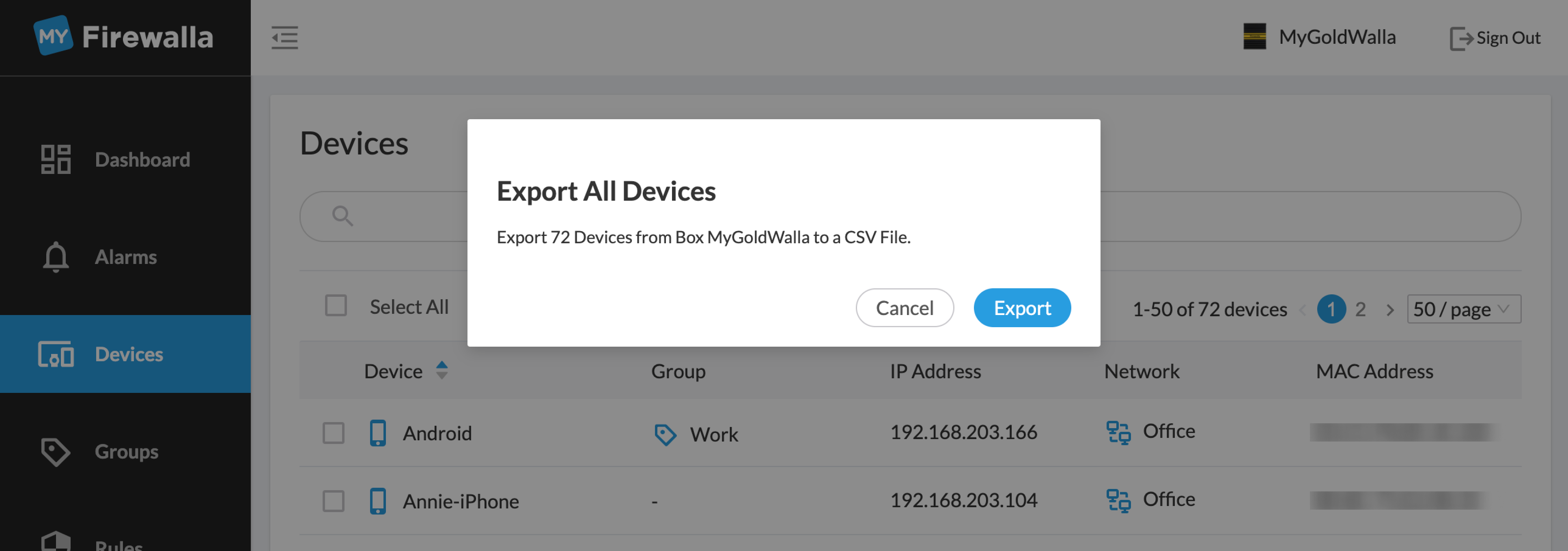Confirm with the Export button

click(x=1022, y=308)
